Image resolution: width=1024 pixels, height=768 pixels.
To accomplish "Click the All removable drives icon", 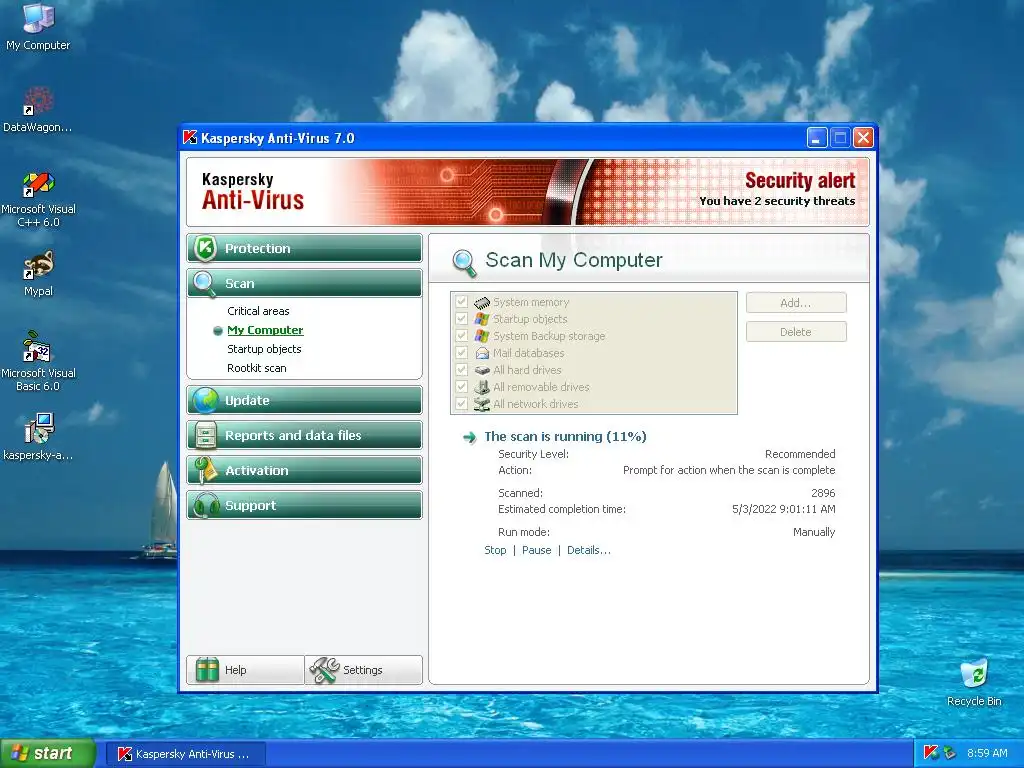I will tap(482, 387).
